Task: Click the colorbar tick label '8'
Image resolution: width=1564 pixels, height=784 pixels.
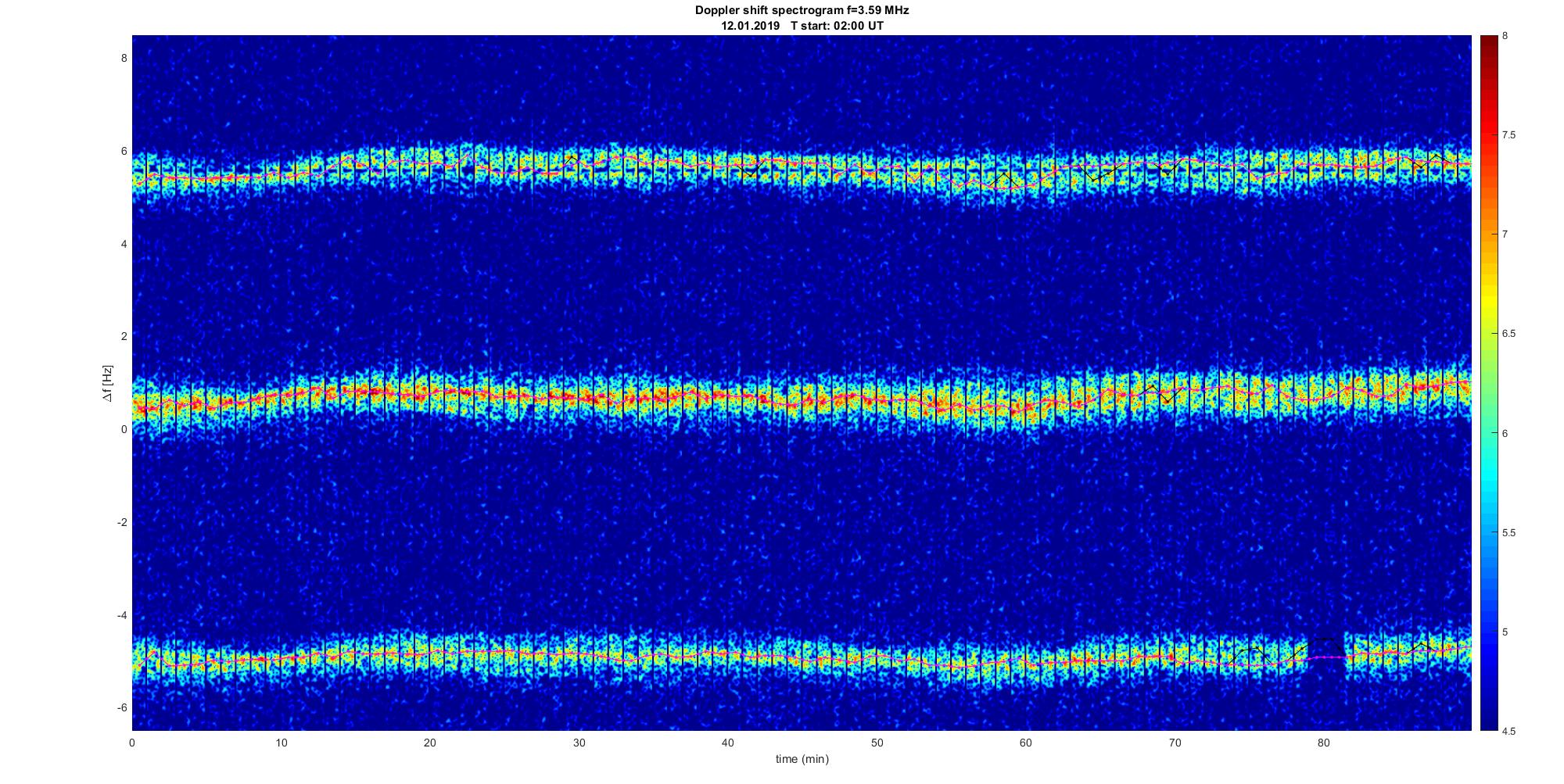Action: pos(1505,36)
